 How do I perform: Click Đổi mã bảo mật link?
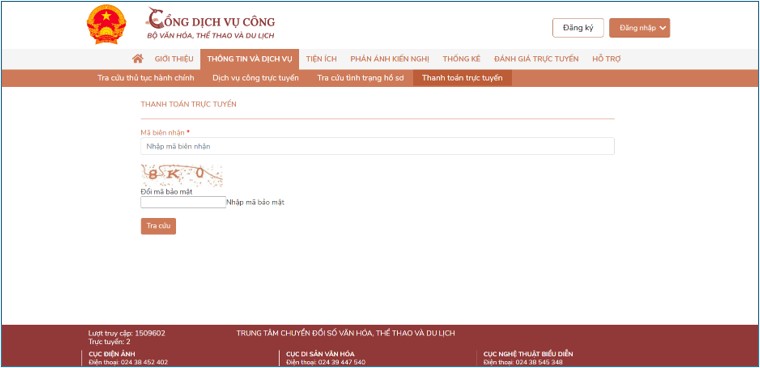click(x=166, y=192)
